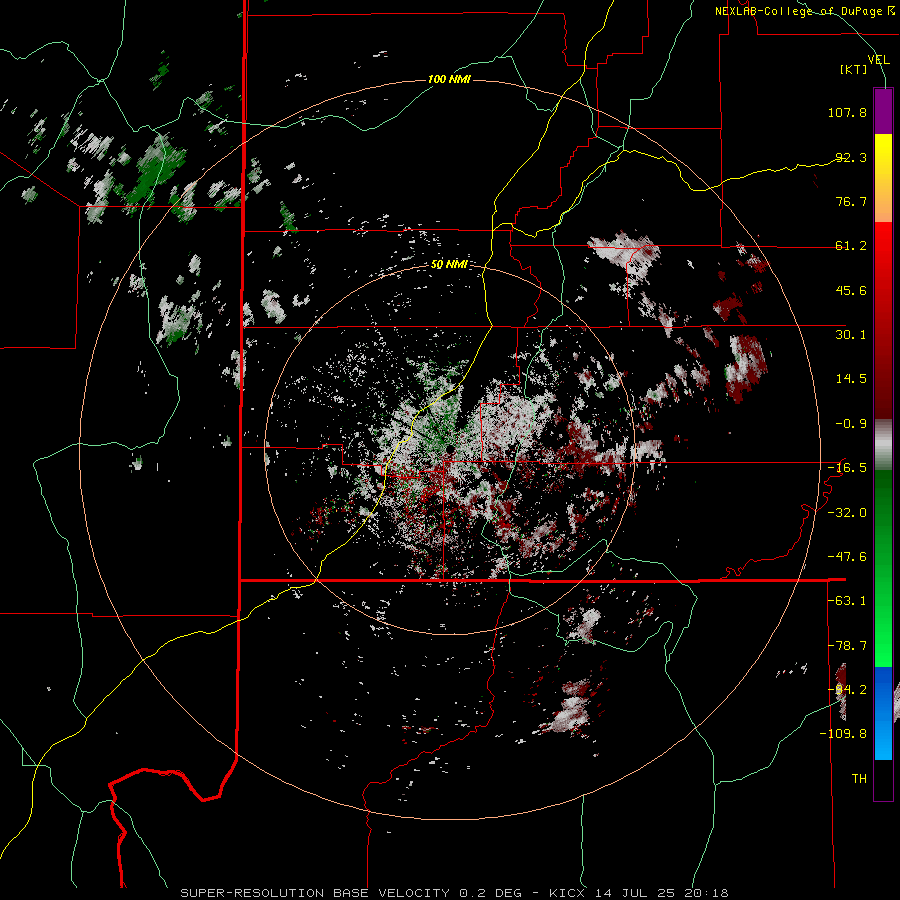The width and height of the screenshot is (900, 900).
Task: Click the [KT] units label
Action: [x=853, y=69]
